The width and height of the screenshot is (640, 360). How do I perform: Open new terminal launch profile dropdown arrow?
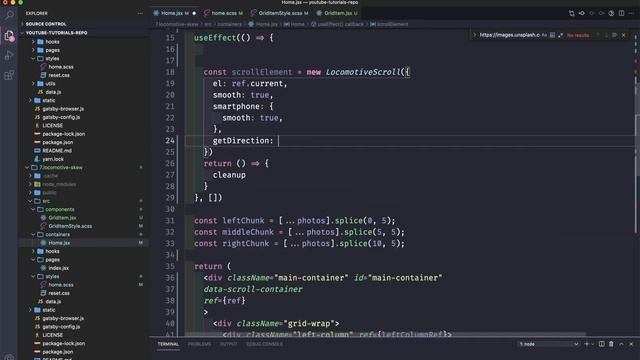click(x=592, y=344)
